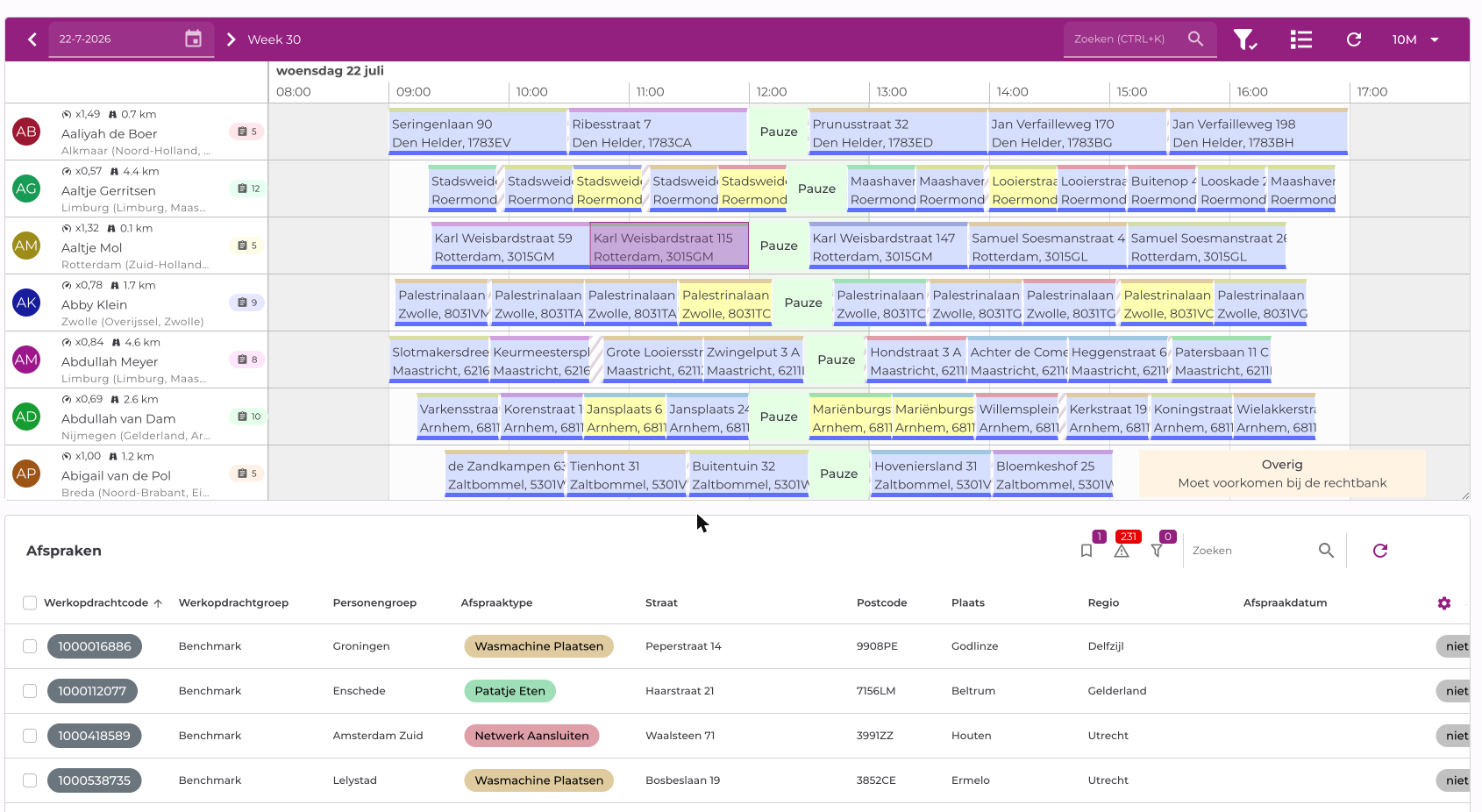Refresh the Afspraken list

pos(1380,550)
